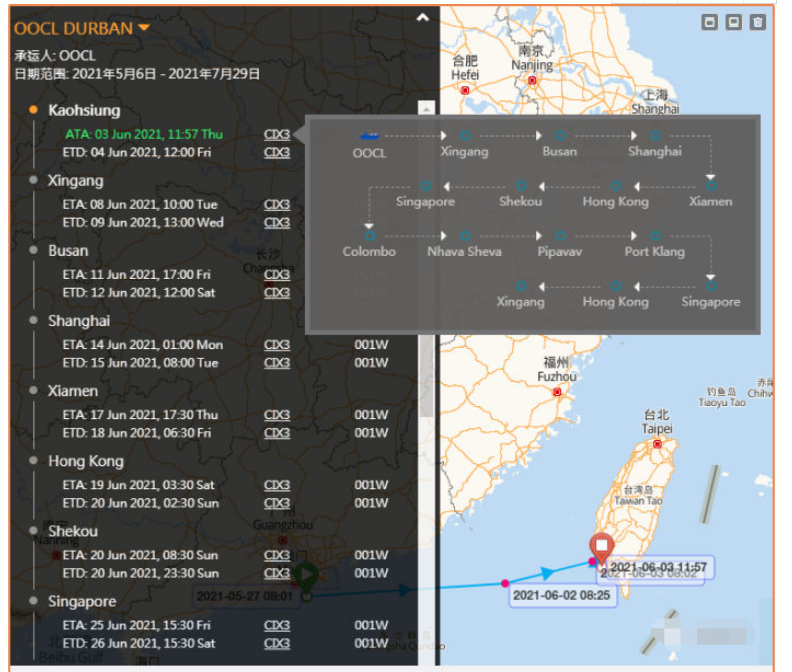The width and height of the screenshot is (792, 672).
Task: Open CIX3 link beside Shekou ETA 20 Jun
Action: click(x=277, y=555)
